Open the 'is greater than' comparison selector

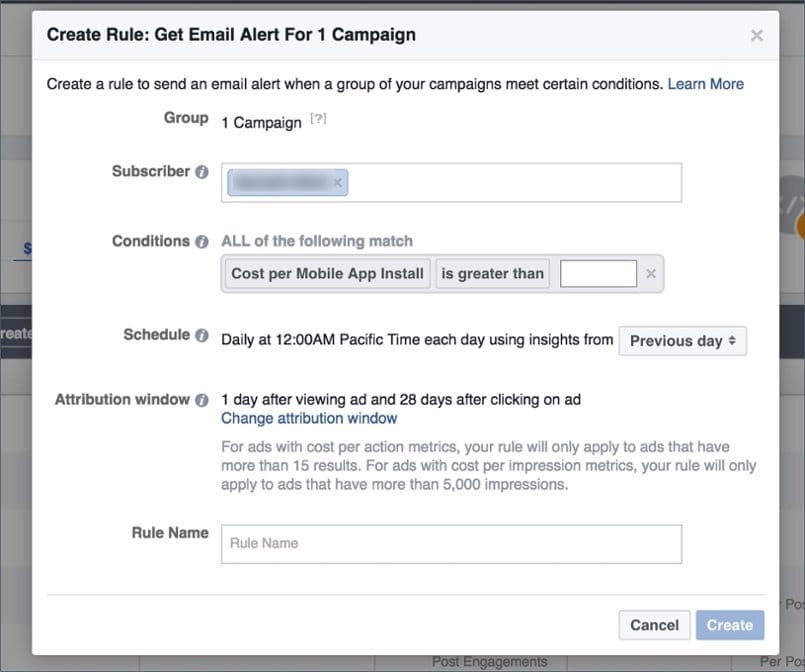pyautogui.click(x=492, y=273)
